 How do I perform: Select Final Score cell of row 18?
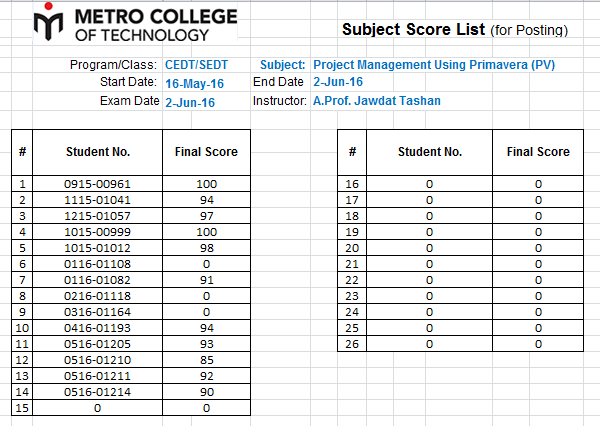pyautogui.click(x=538, y=216)
